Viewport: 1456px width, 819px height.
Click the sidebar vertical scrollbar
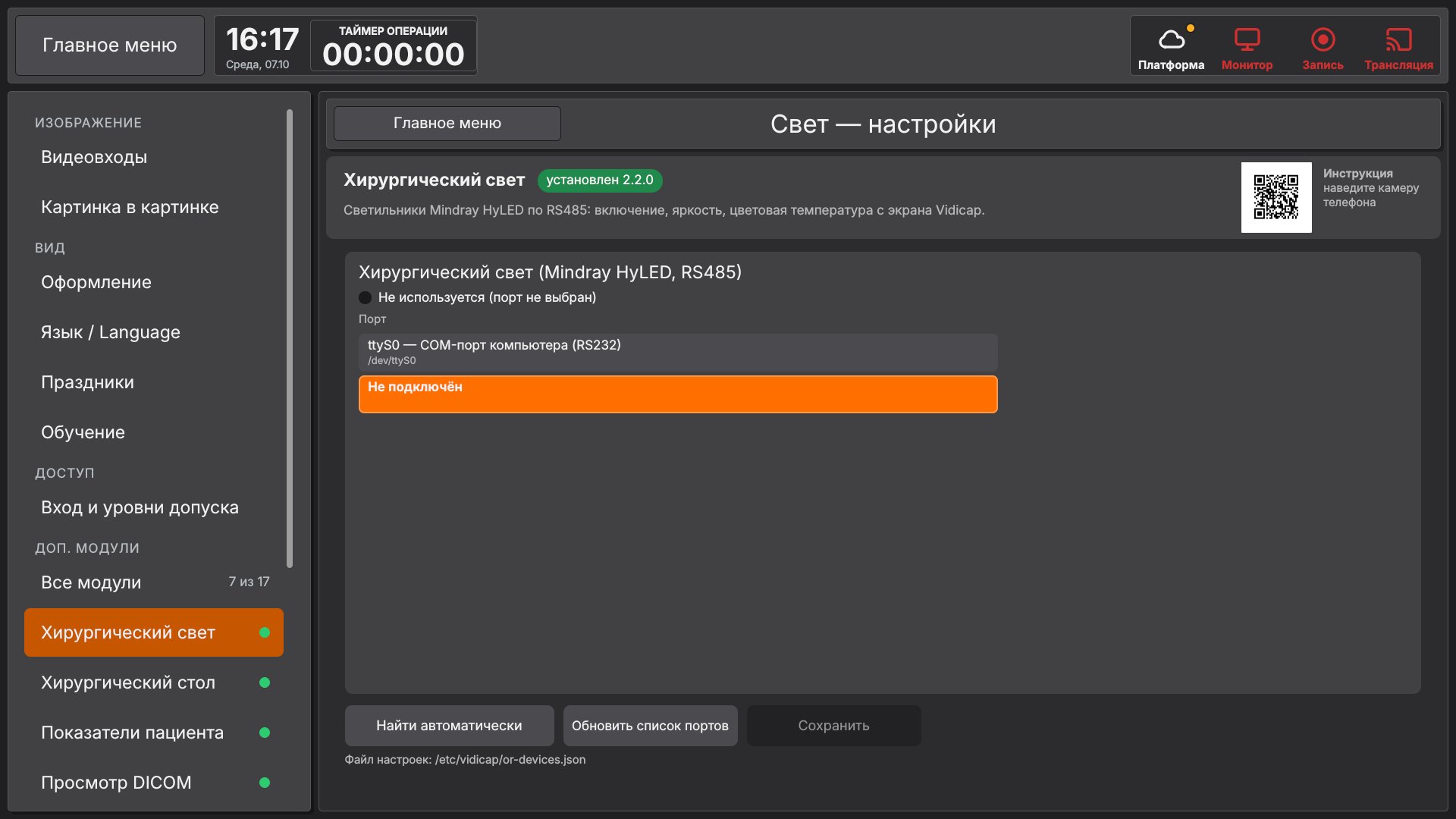[290, 338]
